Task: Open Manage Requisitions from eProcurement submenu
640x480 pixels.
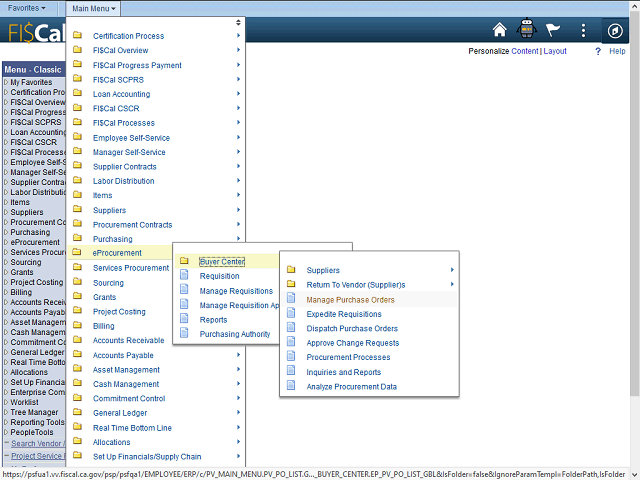Action: point(236,291)
